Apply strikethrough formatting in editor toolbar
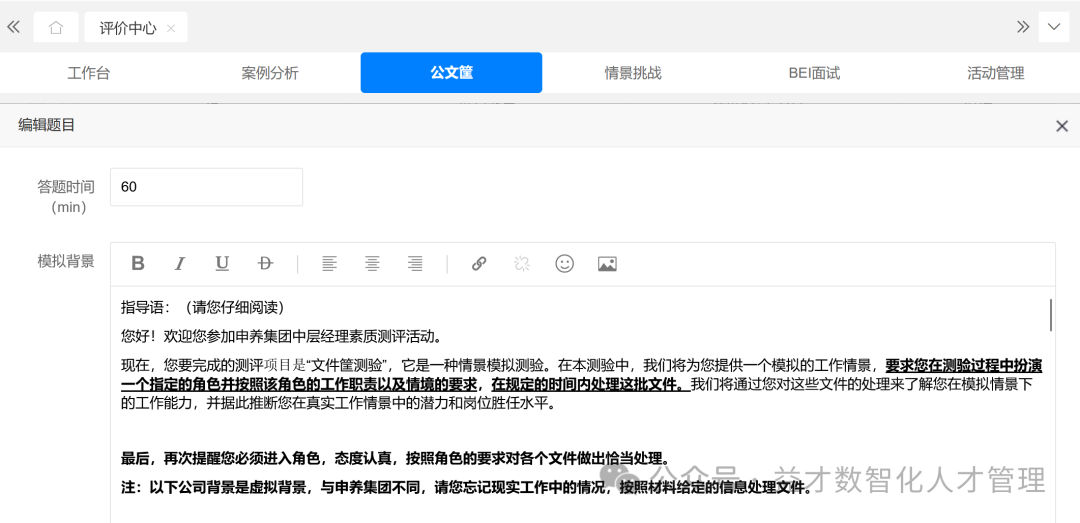The height and width of the screenshot is (523, 1080). point(265,263)
